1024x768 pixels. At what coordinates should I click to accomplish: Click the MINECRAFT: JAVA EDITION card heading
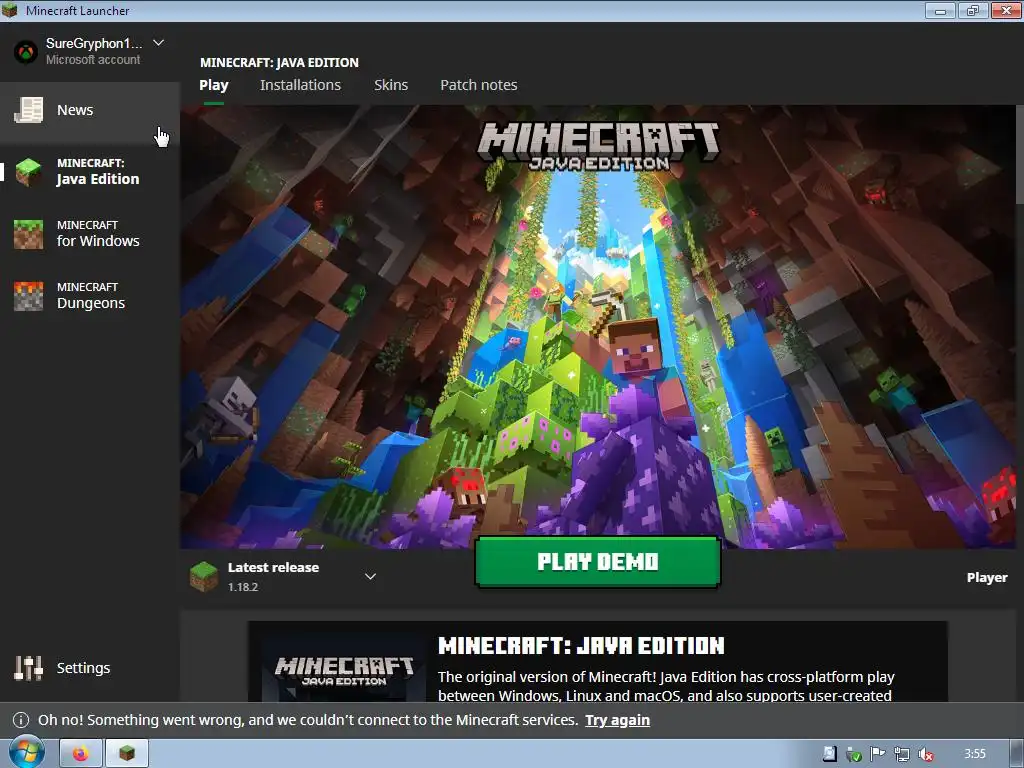(x=581, y=646)
